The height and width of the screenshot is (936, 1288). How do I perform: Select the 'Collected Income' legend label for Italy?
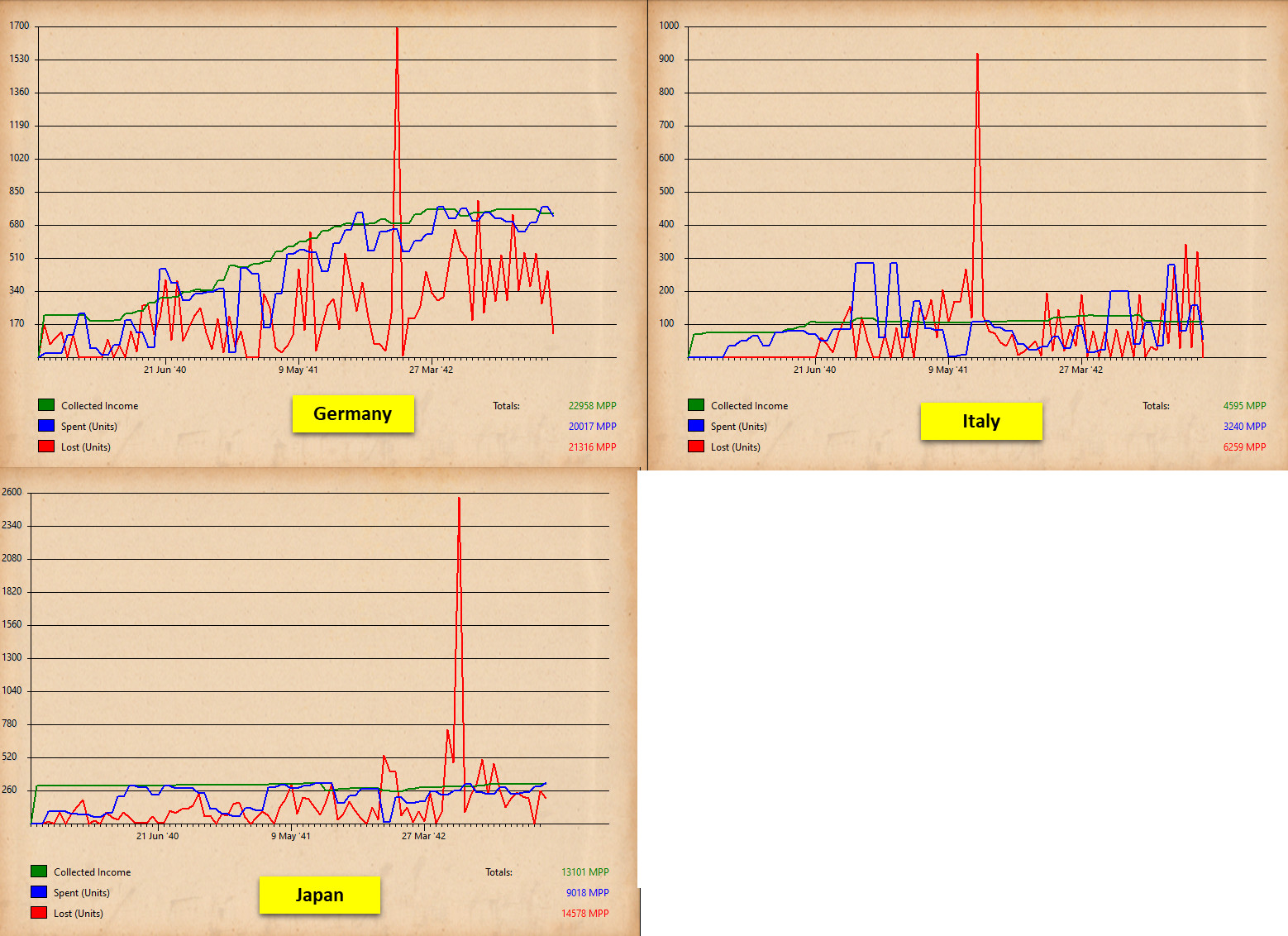pos(750,406)
